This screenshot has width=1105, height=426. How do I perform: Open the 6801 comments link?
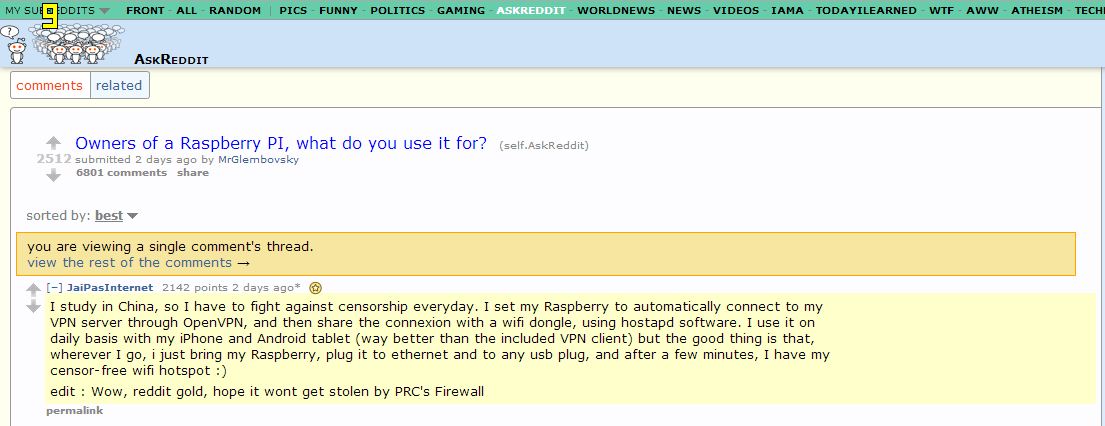coord(122,172)
